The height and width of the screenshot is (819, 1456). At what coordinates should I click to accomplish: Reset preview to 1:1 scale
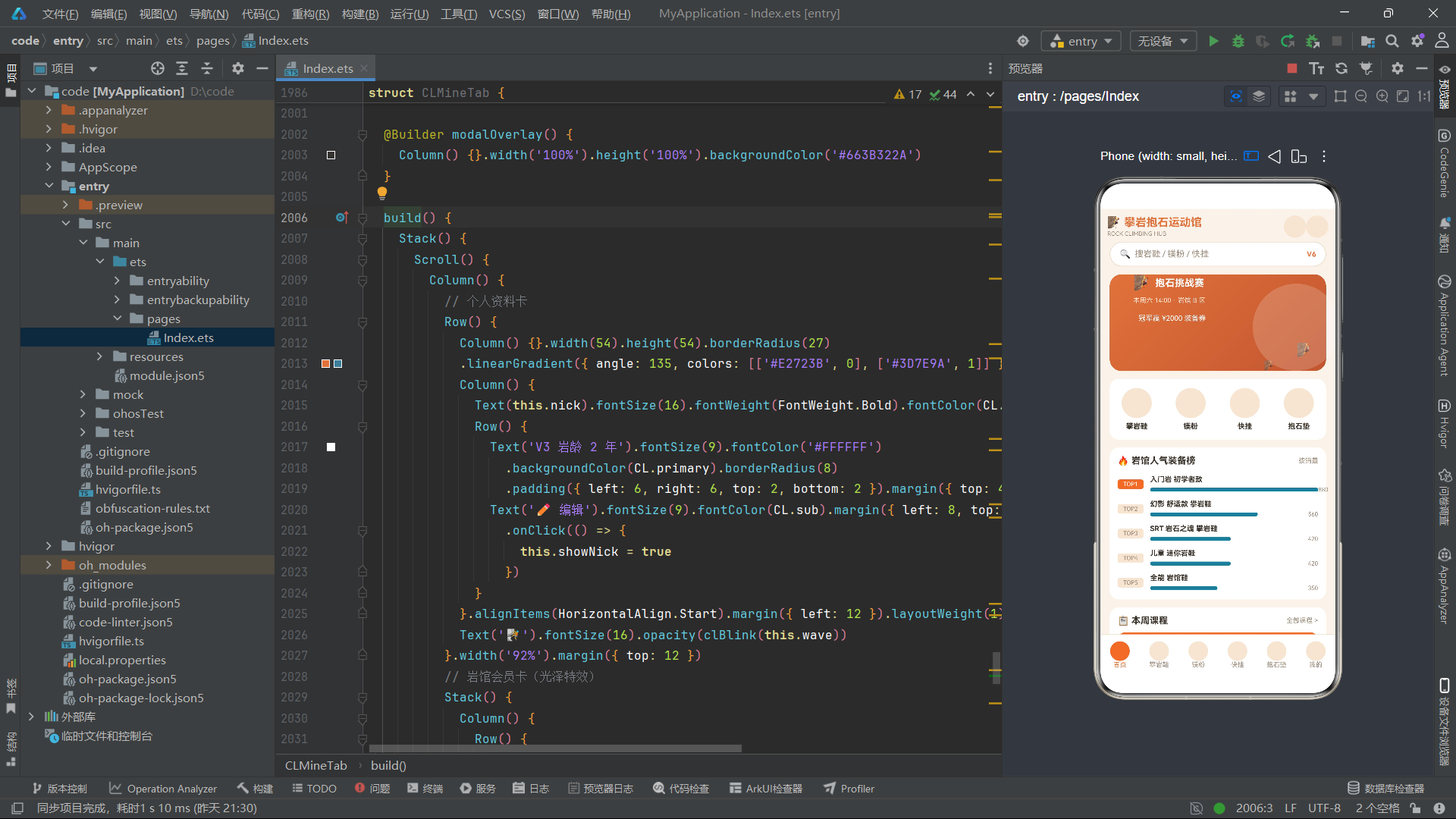pyautogui.click(x=1424, y=96)
